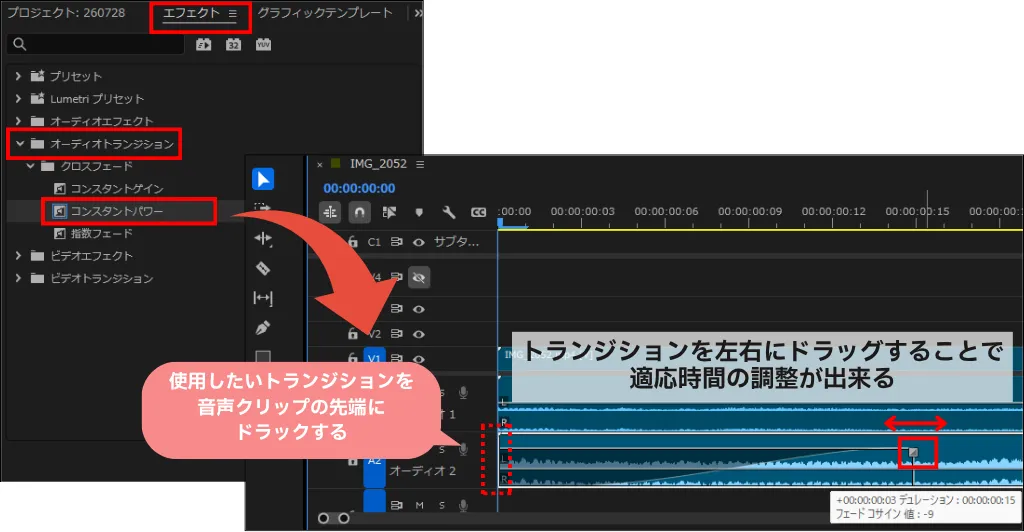
Task: Toggle visibility eye of C1 subtitle track
Action: click(419, 242)
